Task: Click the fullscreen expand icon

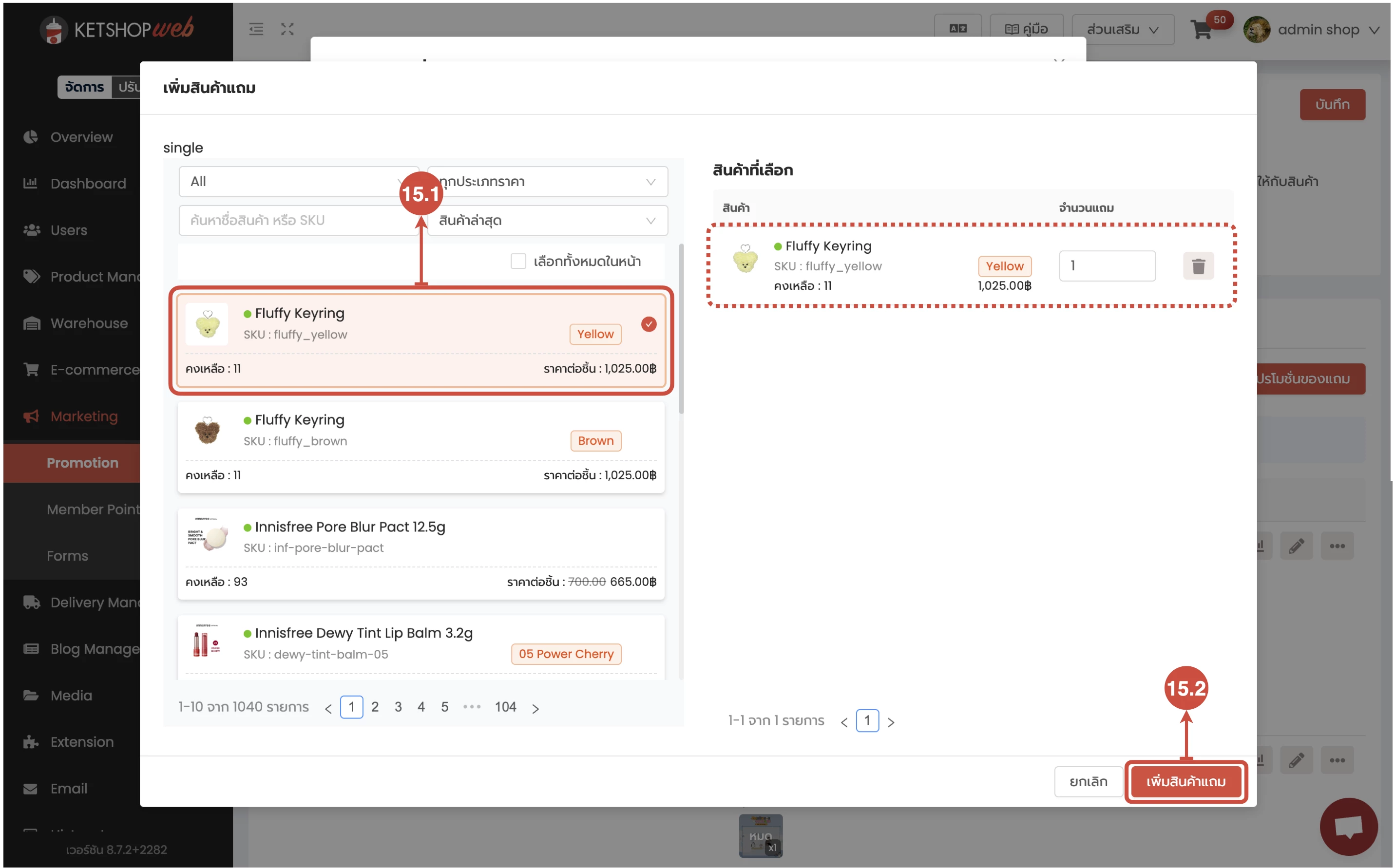Action: pos(287,29)
